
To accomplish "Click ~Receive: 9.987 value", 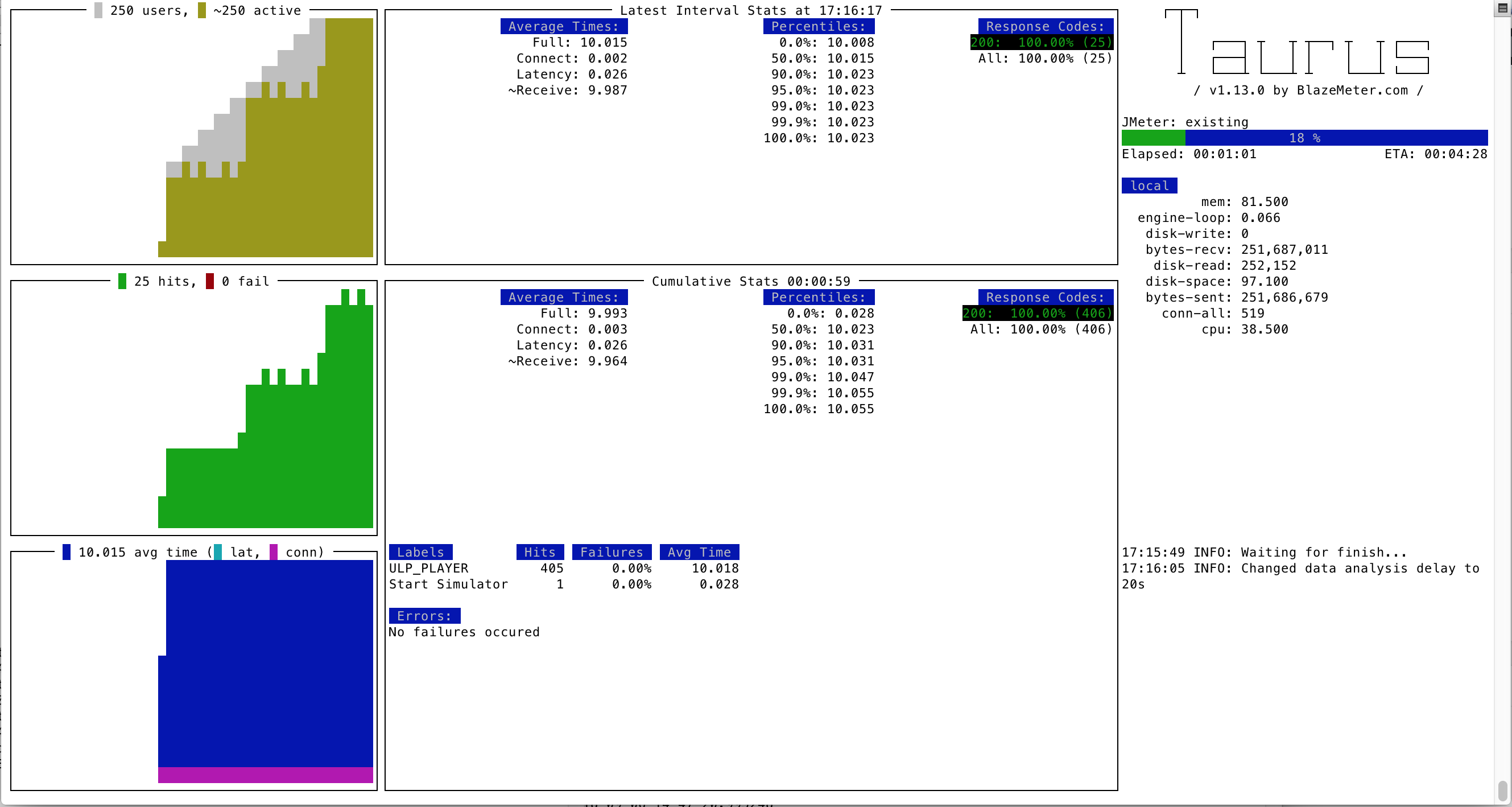I will tap(568, 90).
